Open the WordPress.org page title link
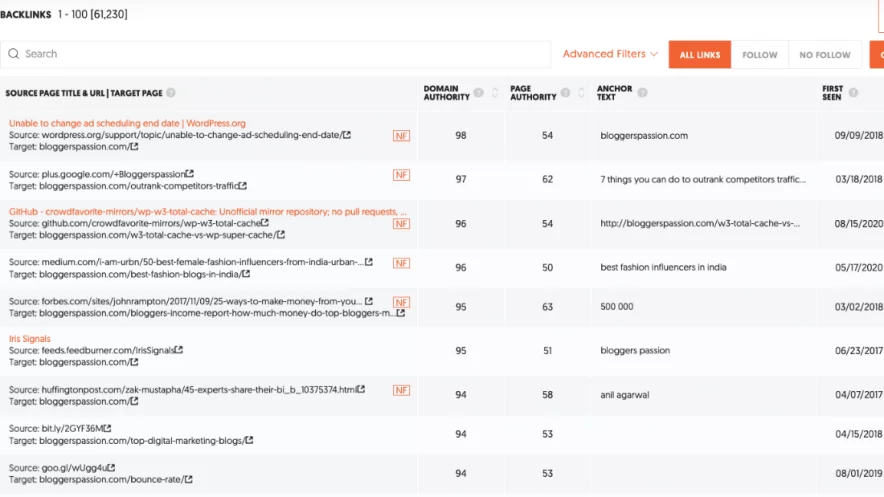The width and height of the screenshot is (884, 497). coord(127,123)
